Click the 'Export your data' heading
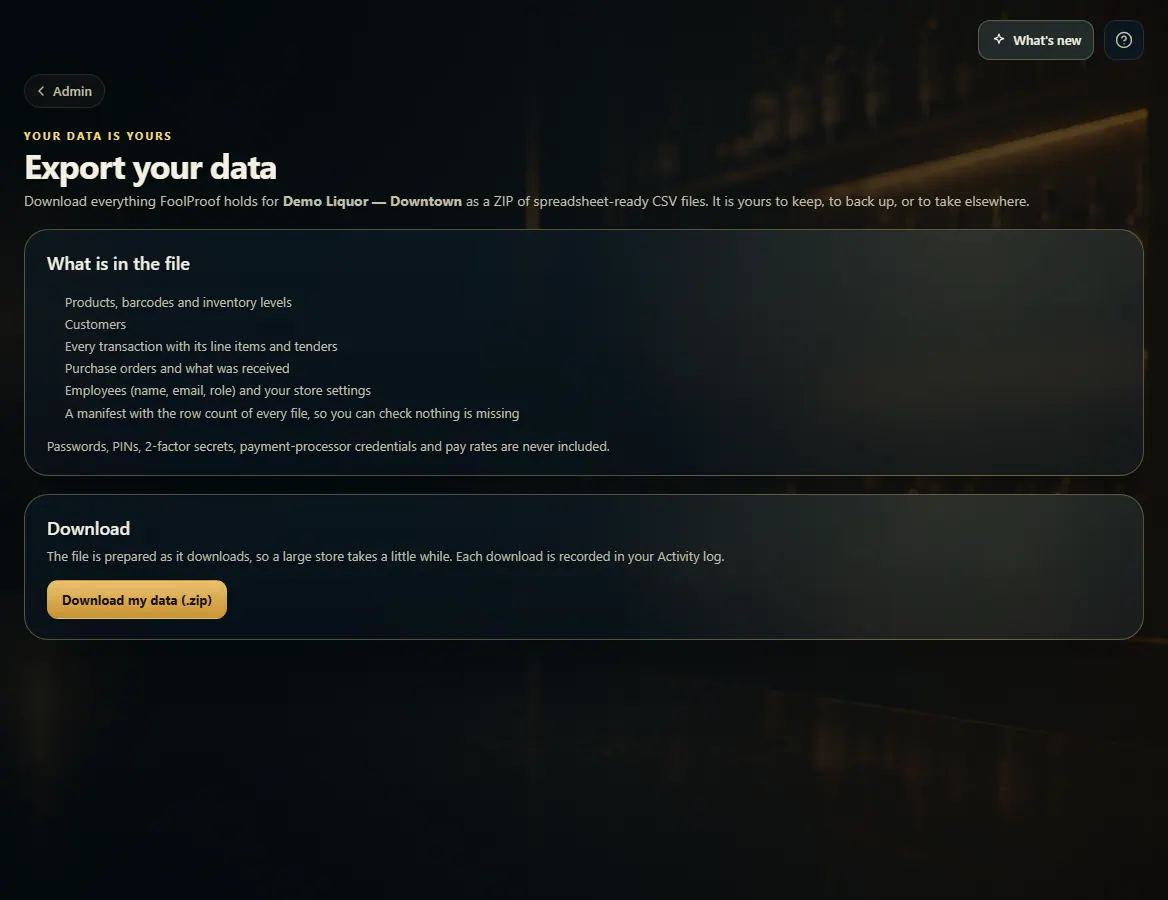 [x=150, y=168]
